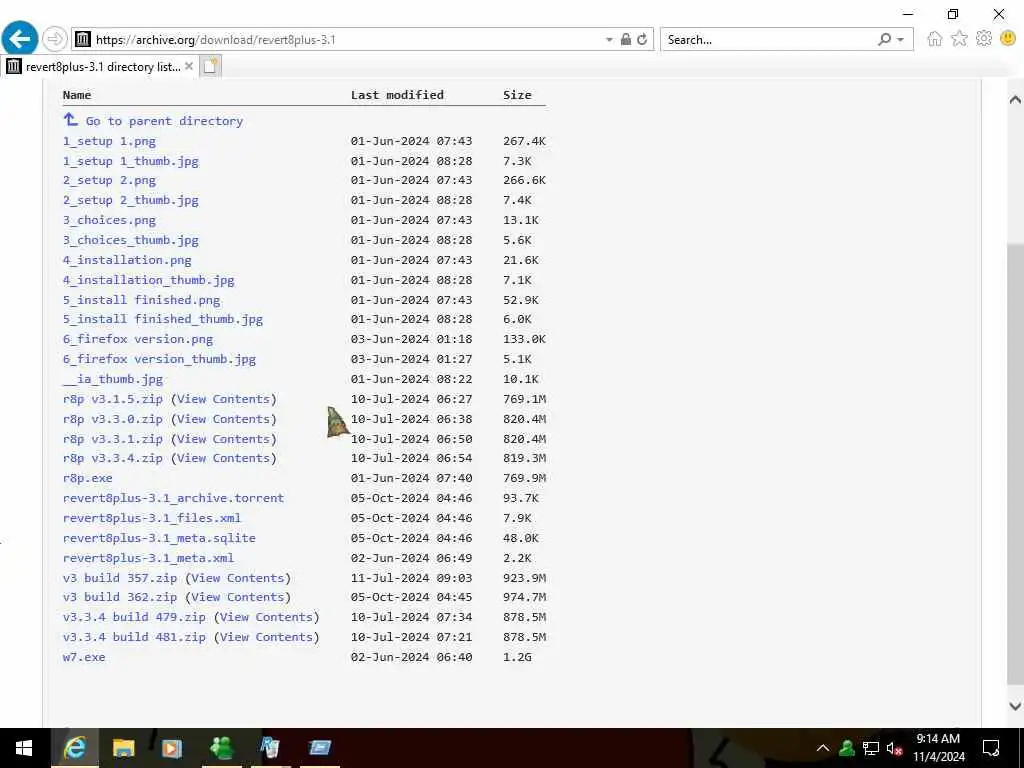This screenshot has width=1024, height=768.
Task: Open the clock showing 9:14 AM
Action: click(x=938, y=748)
